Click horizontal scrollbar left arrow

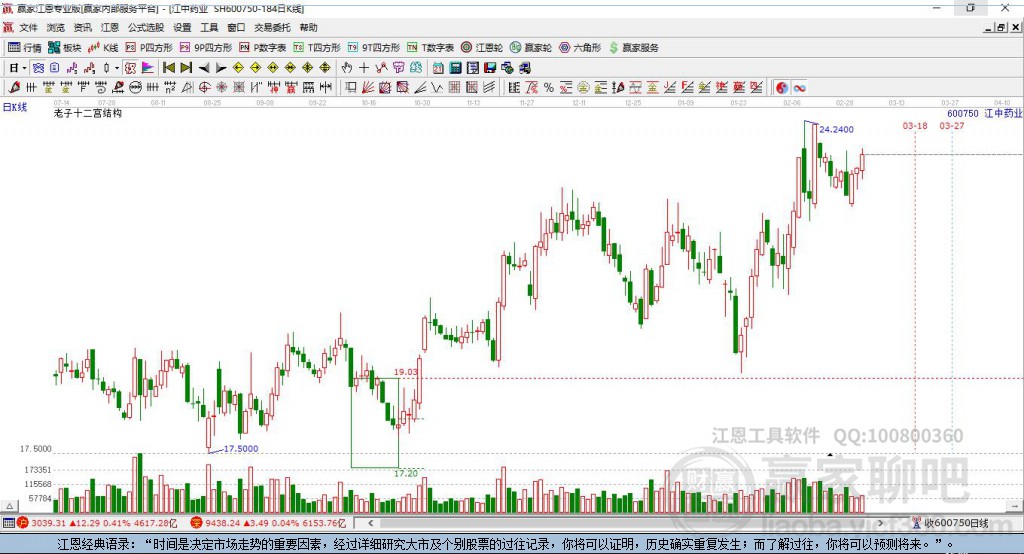(x=370, y=523)
